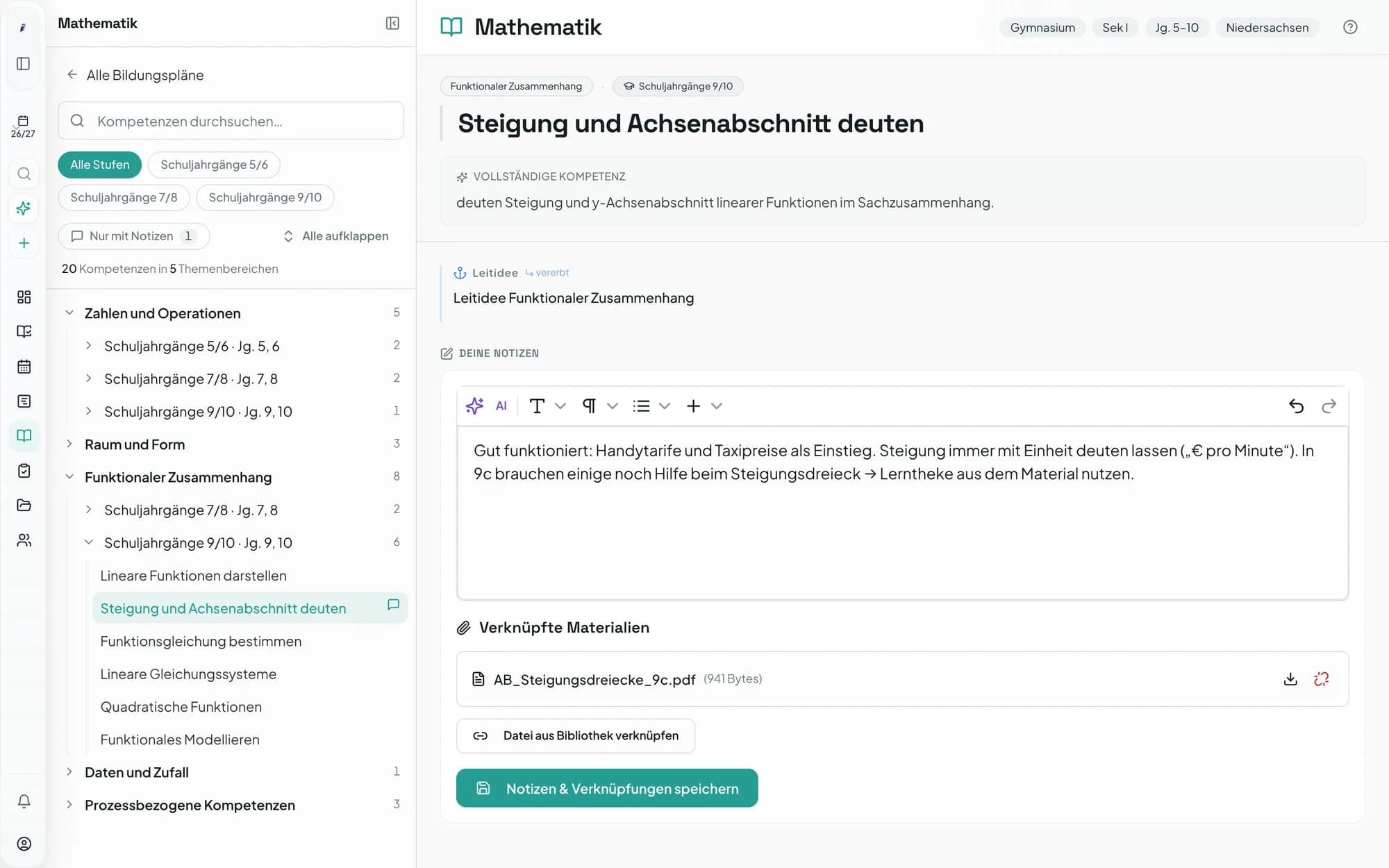
Task: Filter by Schuljahrgänge 7/8 chip
Action: point(124,197)
